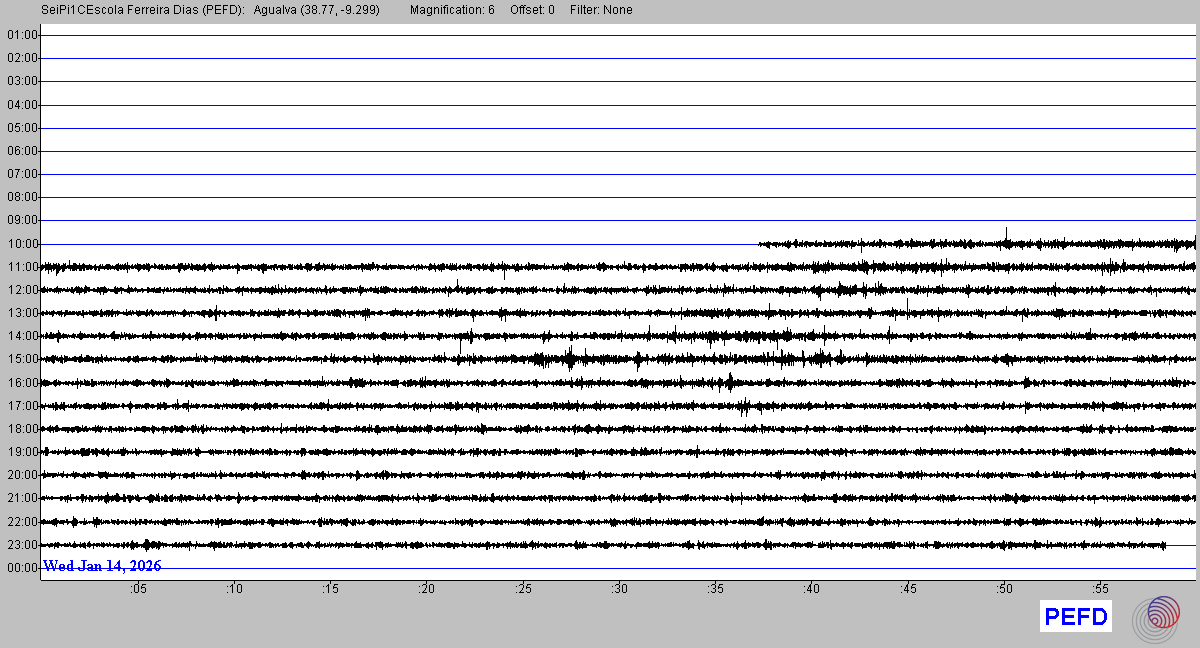Screen dimensions: 1200x648
Task: Click the blue PEFD station badge
Action: 1076,618
